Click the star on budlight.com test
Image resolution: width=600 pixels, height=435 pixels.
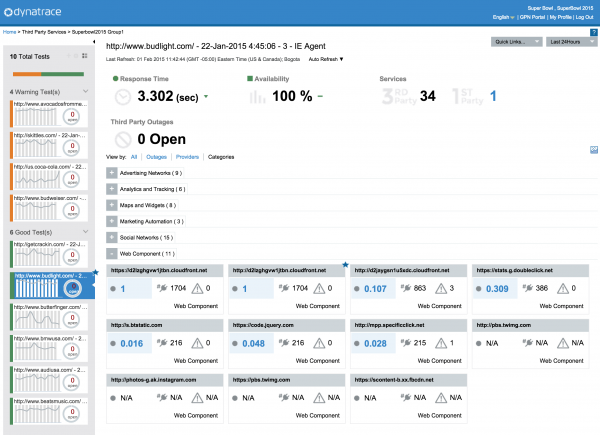[96, 272]
